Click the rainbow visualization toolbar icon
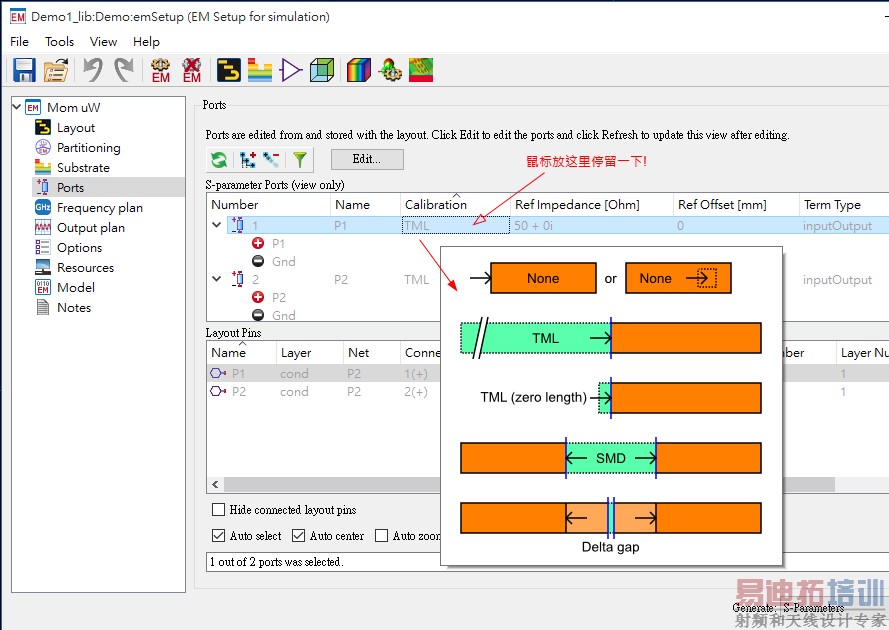This screenshot has width=889, height=630. (358, 70)
